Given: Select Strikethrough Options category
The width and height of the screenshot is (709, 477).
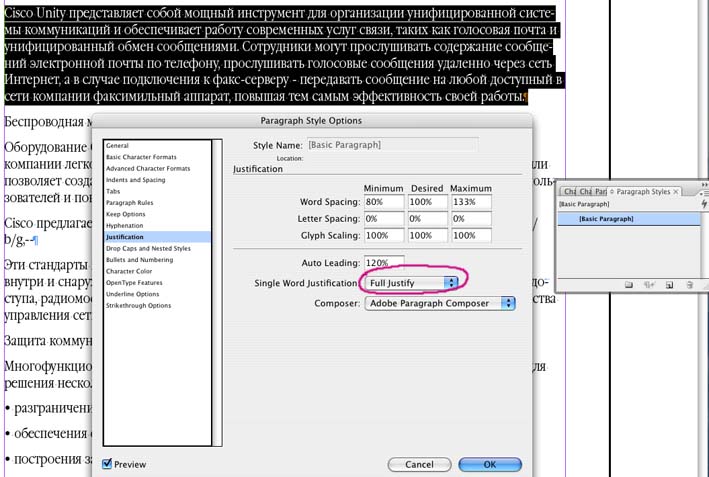Looking at the screenshot, I should click(138, 305).
